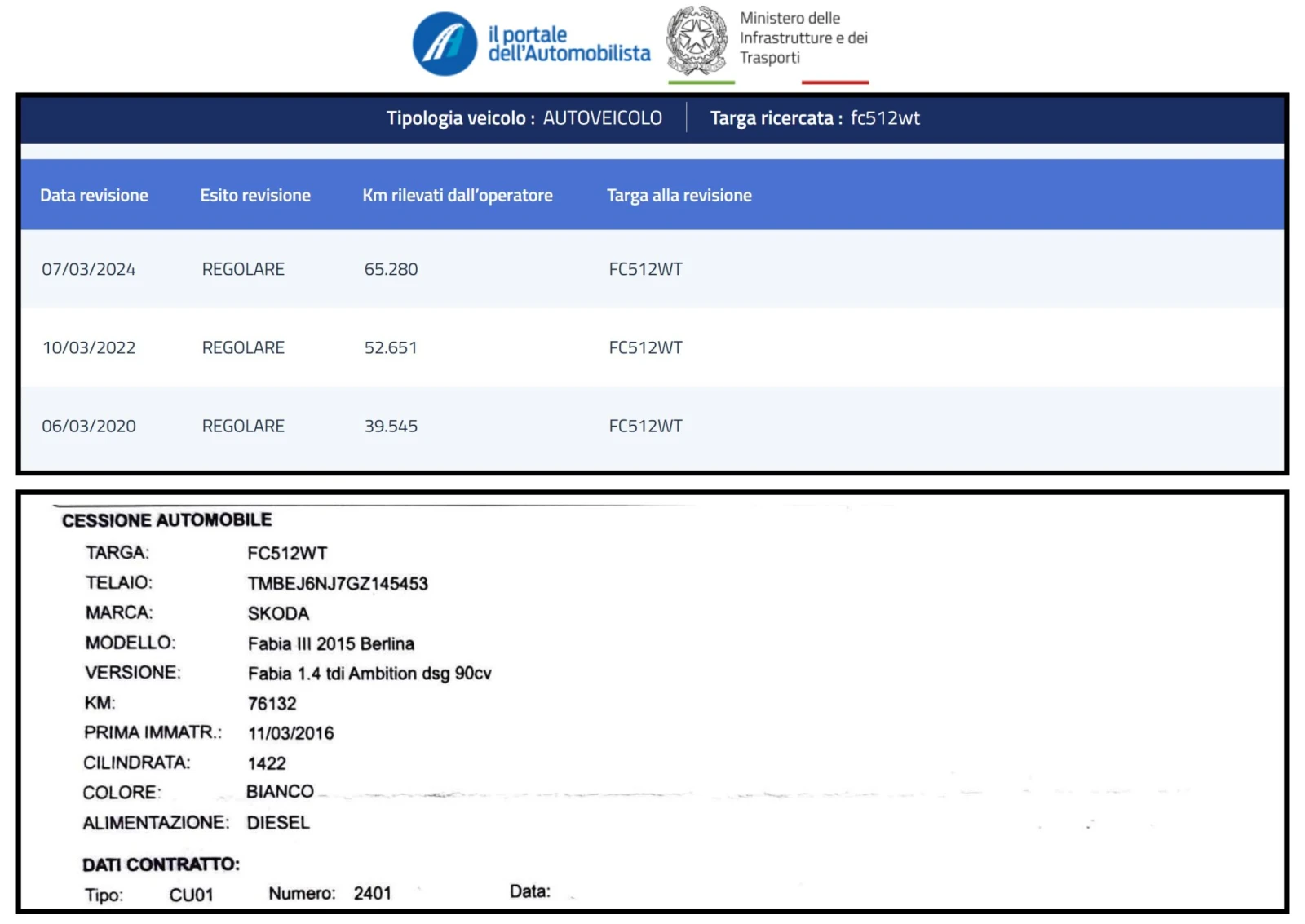The image size is (1305, 924).
Task: Click the Esito revisione column header
Action: coord(255,196)
